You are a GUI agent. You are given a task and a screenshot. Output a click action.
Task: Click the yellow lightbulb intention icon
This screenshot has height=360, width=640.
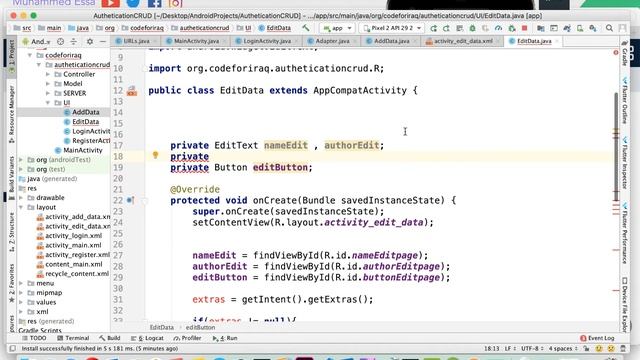155,155
